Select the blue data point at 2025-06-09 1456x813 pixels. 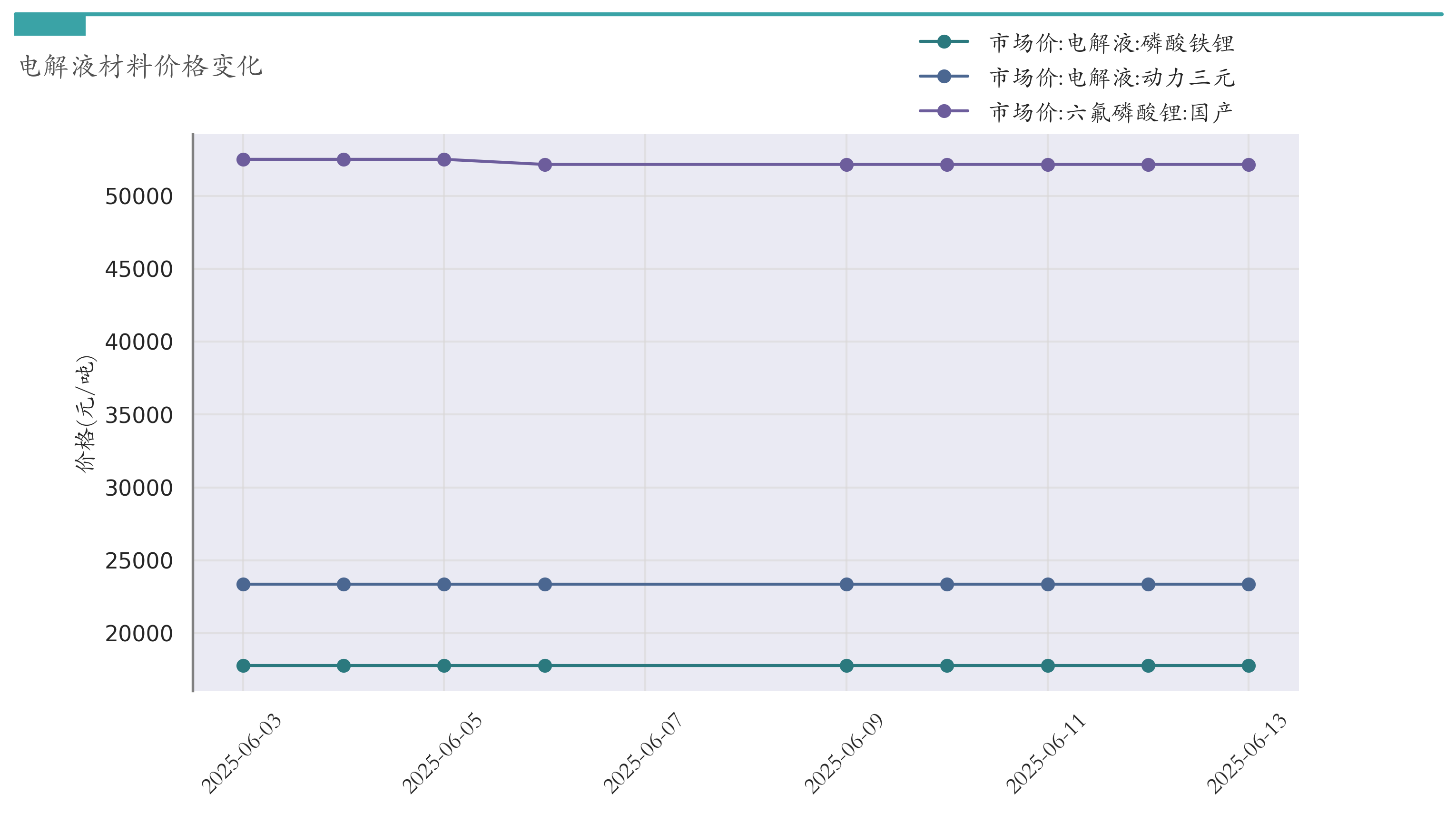[x=846, y=584]
